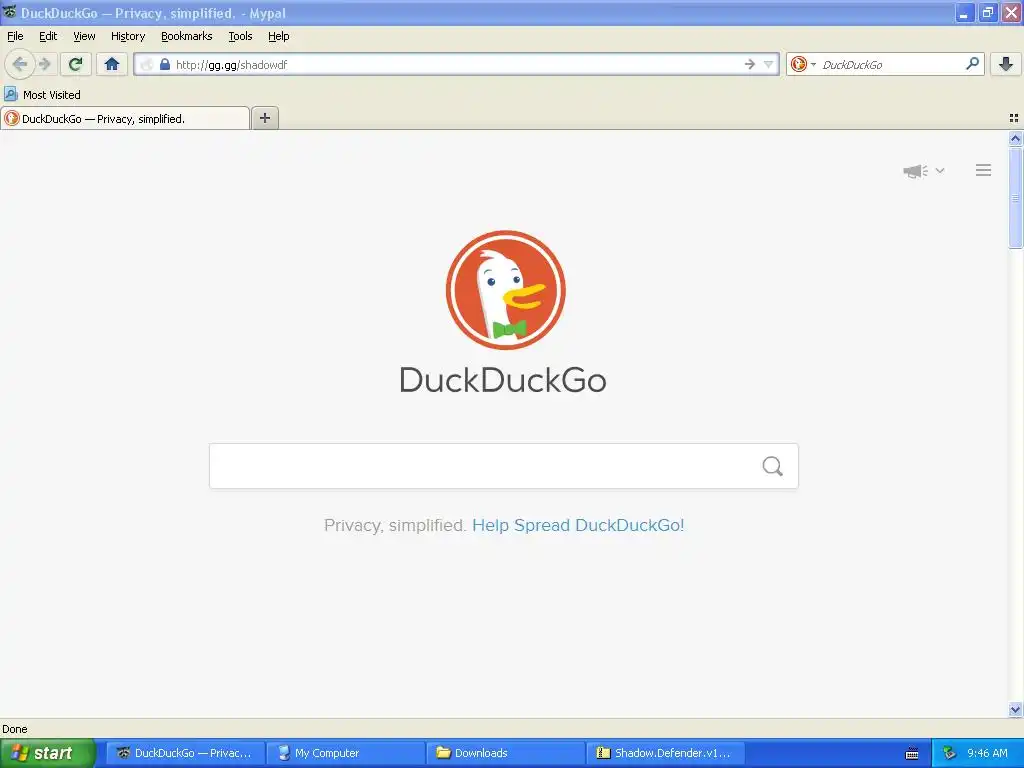Click the padlock site identity icon
The image size is (1024, 768).
[165, 64]
